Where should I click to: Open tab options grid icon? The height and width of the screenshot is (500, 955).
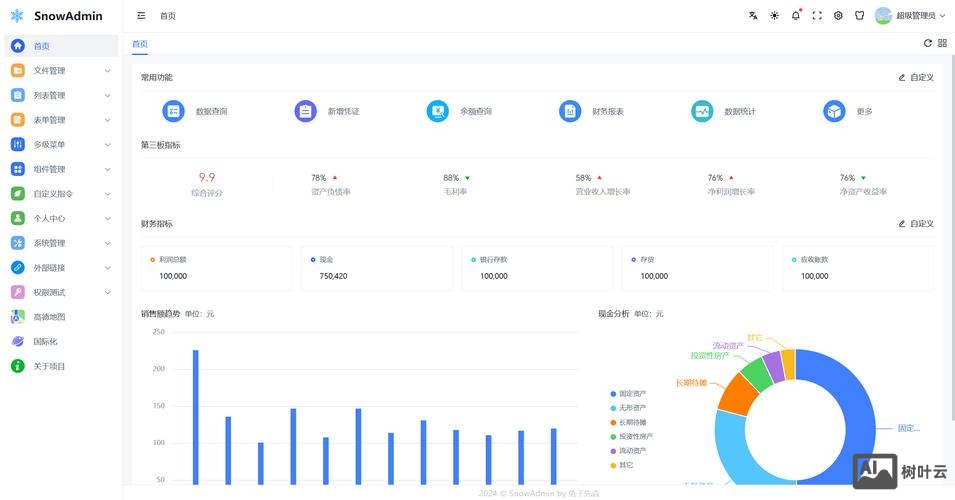coord(942,43)
